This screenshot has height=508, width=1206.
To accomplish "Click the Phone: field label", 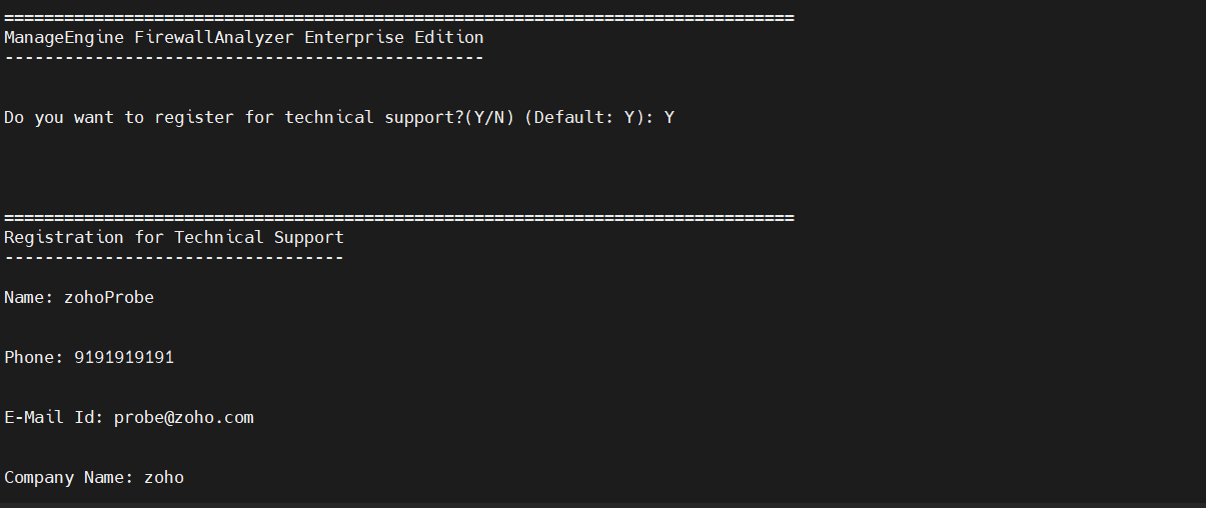I will click(34, 358).
